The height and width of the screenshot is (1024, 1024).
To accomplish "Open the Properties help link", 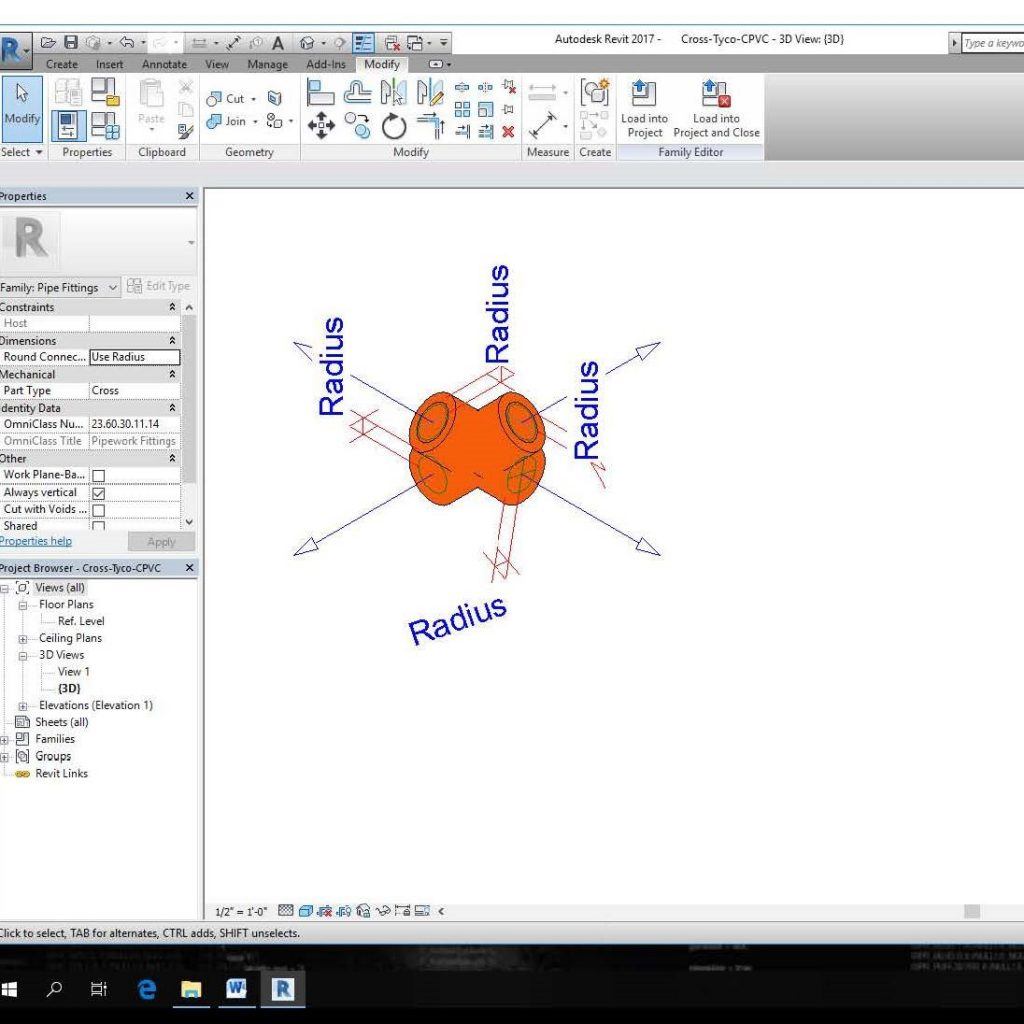I will pyautogui.click(x=35, y=541).
